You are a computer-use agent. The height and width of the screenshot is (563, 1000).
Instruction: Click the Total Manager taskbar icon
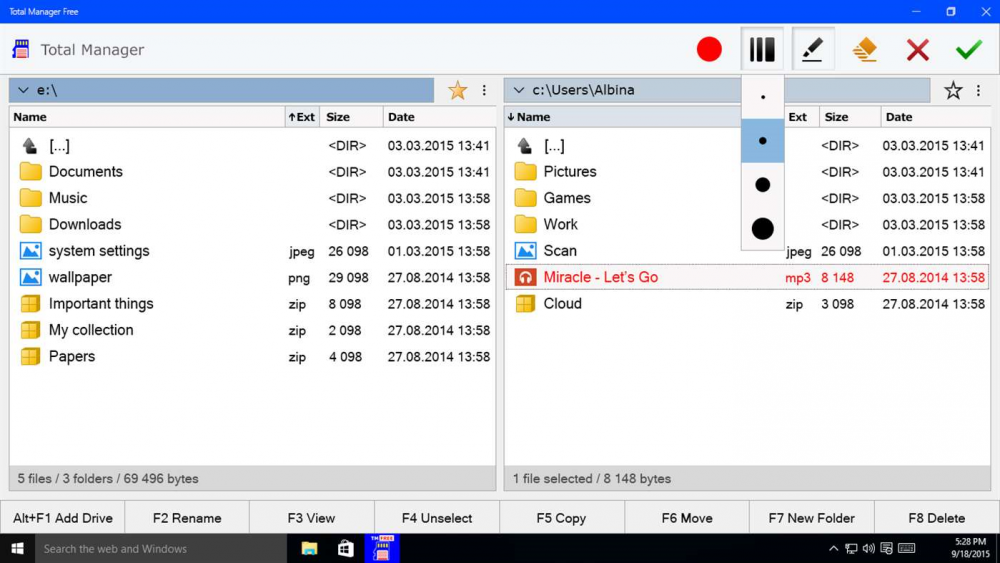[x=381, y=548]
